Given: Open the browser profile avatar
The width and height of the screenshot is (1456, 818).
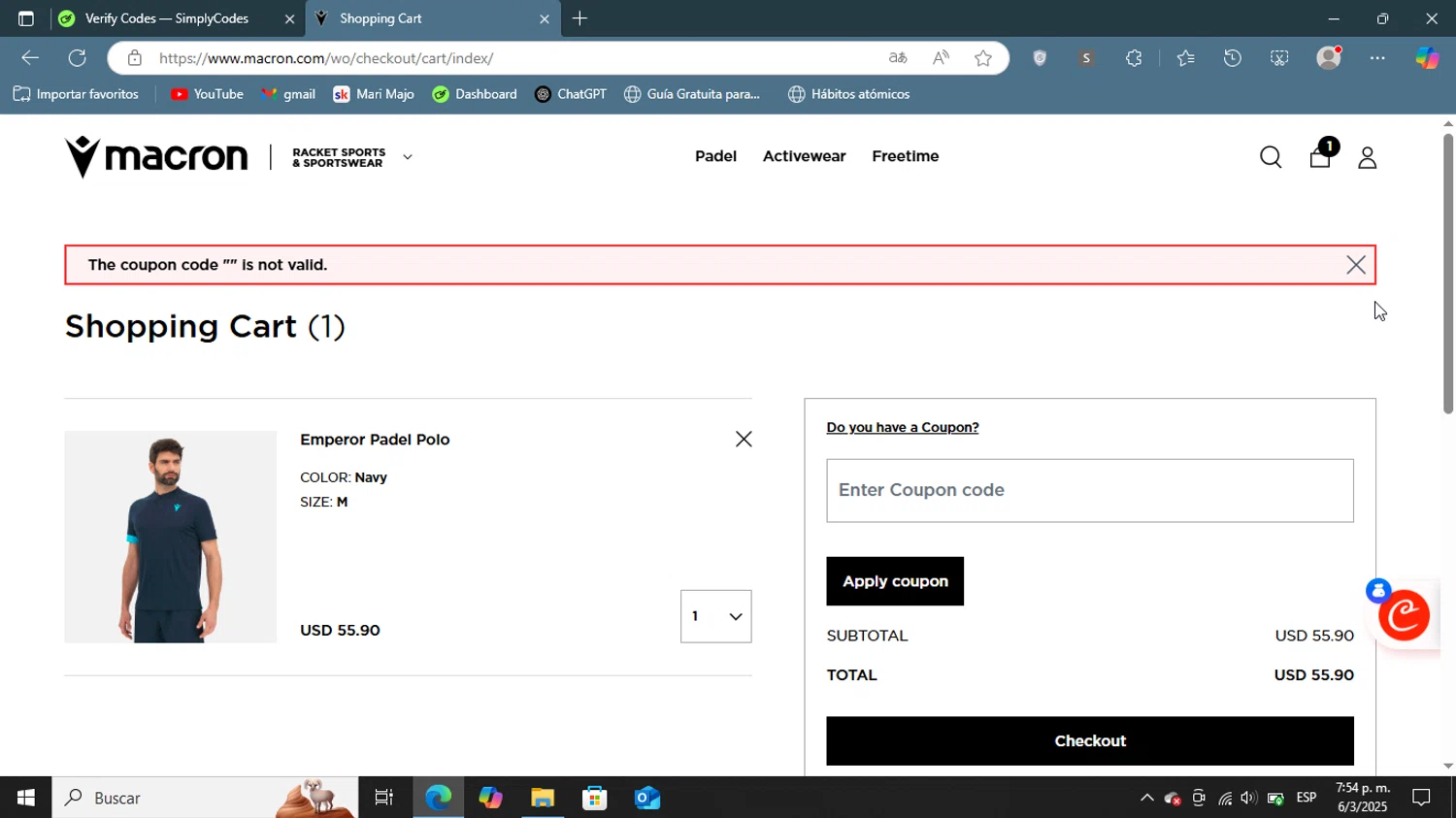Looking at the screenshot, I should click(x=1329, y=58).
